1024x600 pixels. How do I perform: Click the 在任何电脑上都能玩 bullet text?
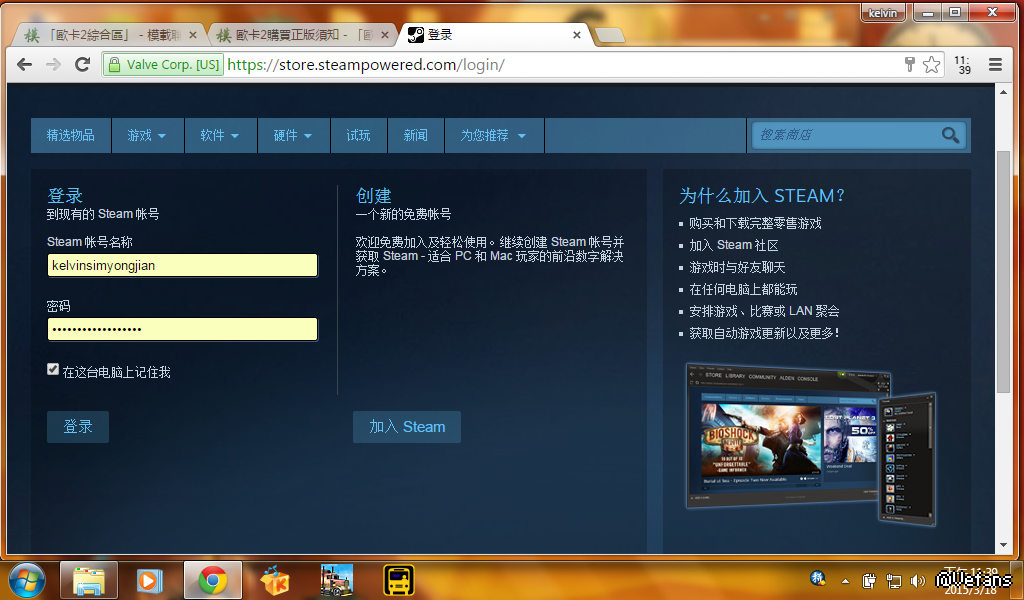[743, 289]
